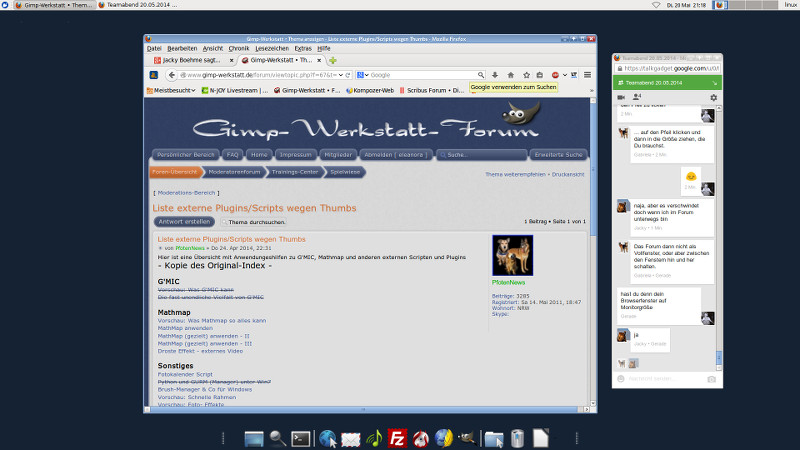This screenshot has height=450, width=800.
Task: Switch to Teamabend window in top taskbar
Action: click(x=138, y=5)
